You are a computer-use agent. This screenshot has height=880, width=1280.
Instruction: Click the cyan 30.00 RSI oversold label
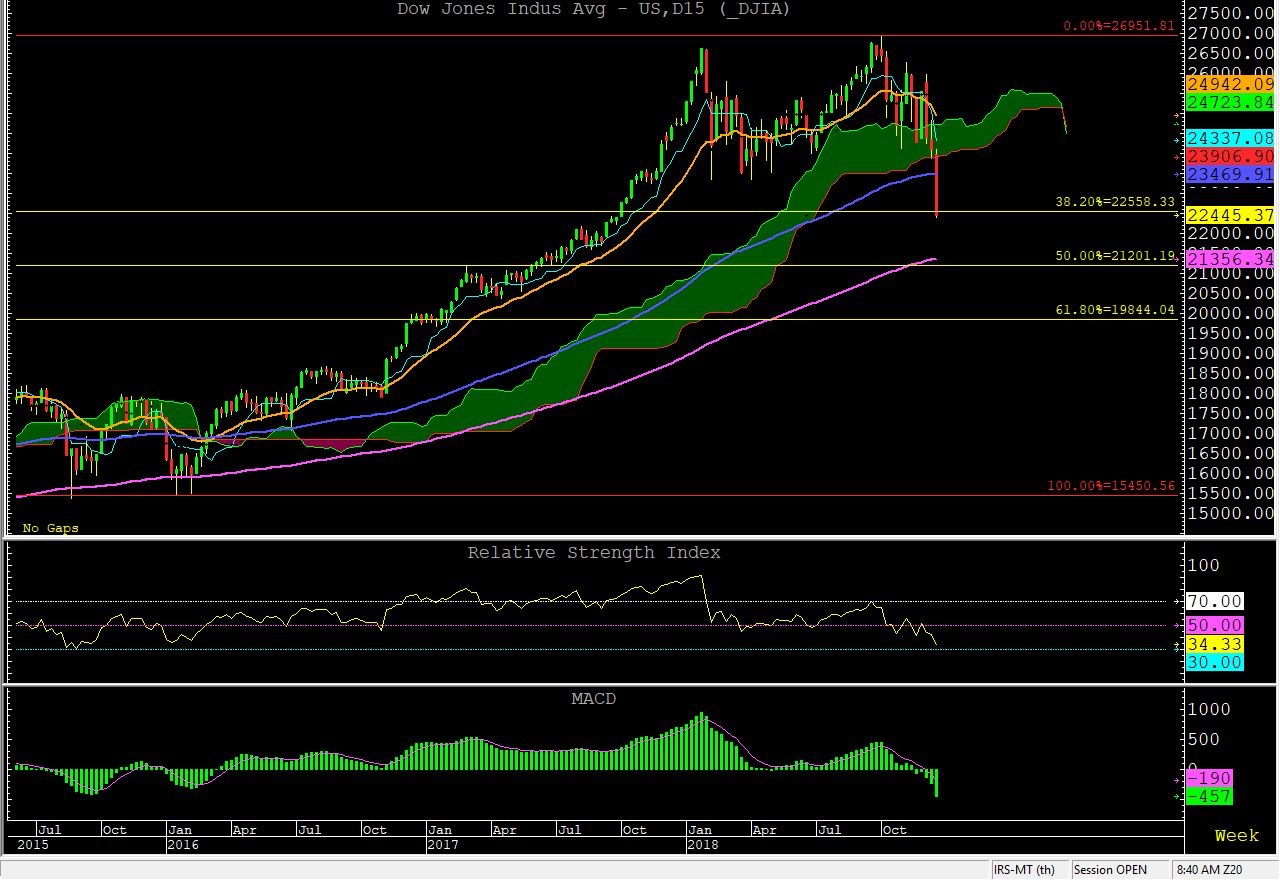coord(1214,662)
